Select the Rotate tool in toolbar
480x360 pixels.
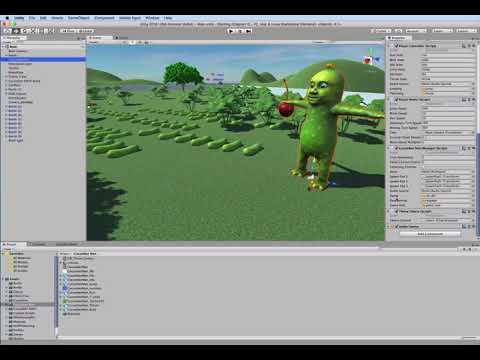[24, 31]
